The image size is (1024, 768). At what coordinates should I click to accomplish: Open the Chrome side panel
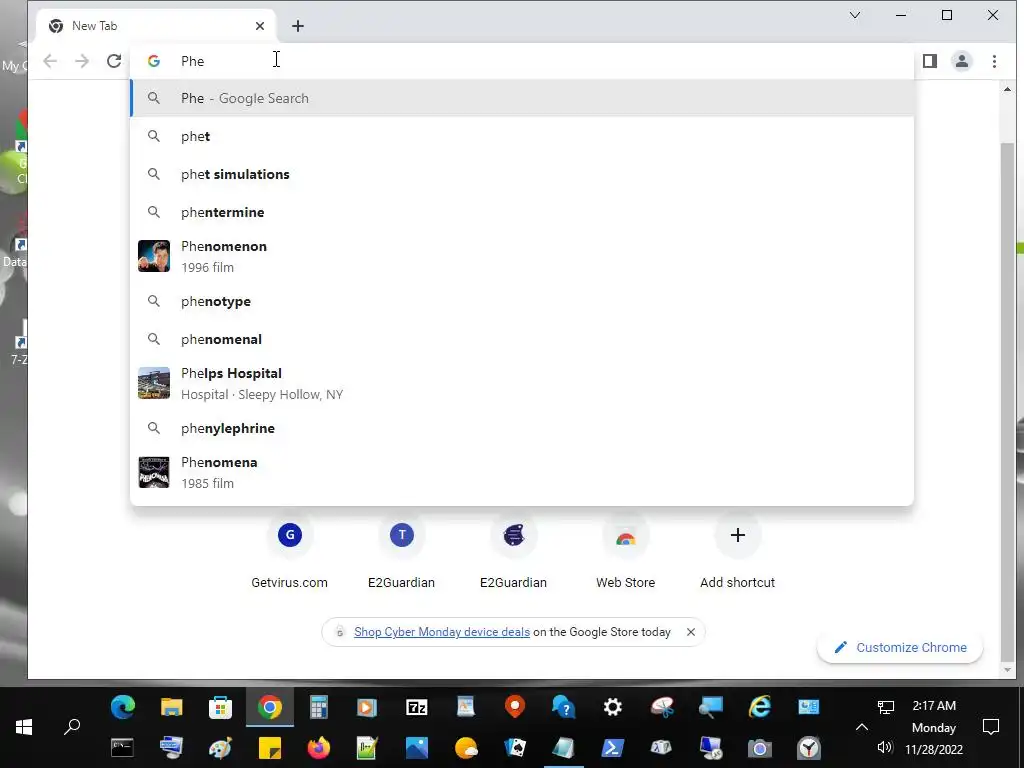[x=929, y=61]
